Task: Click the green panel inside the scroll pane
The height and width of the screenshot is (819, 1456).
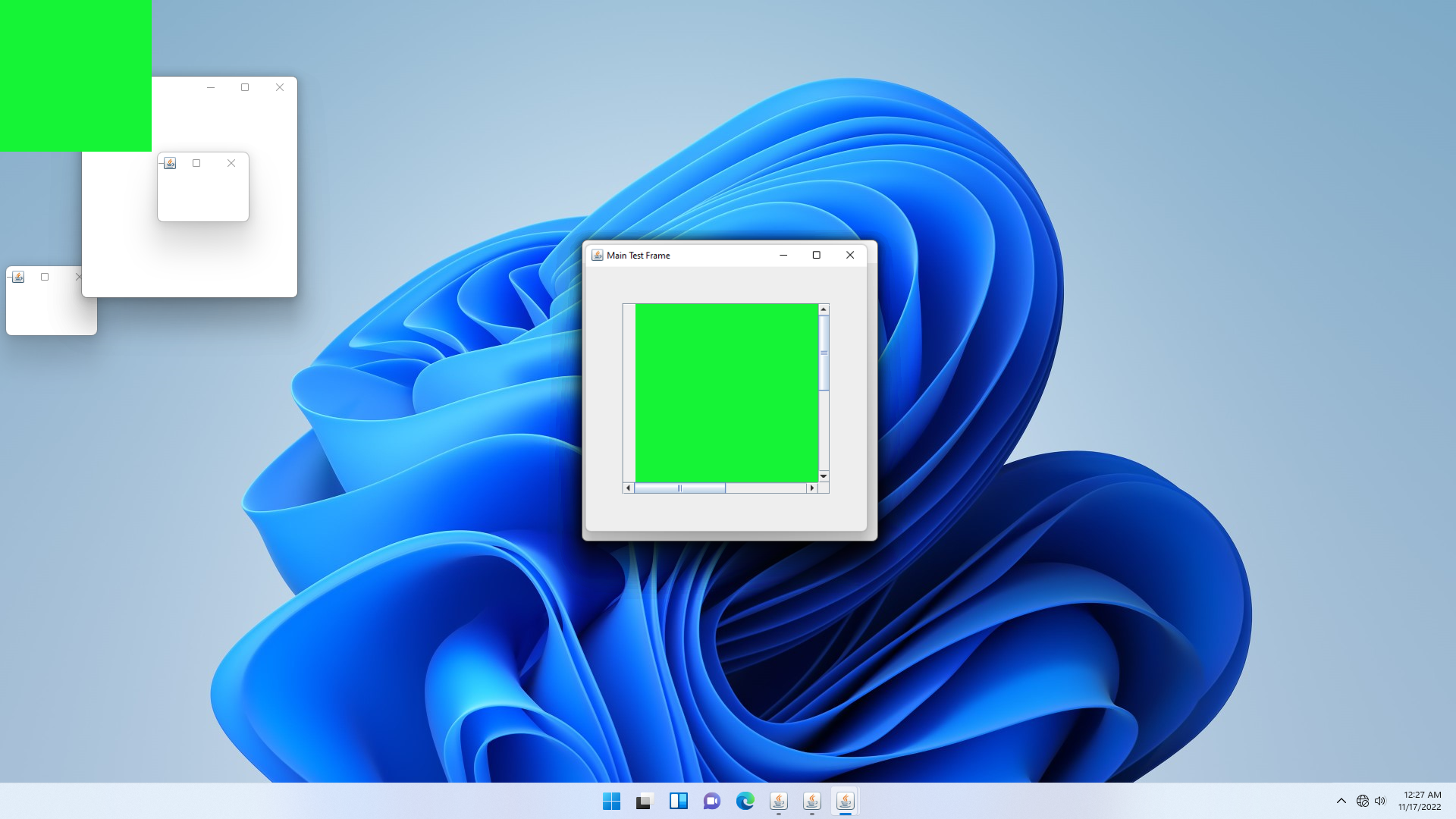Action: [x=726, y=393]
